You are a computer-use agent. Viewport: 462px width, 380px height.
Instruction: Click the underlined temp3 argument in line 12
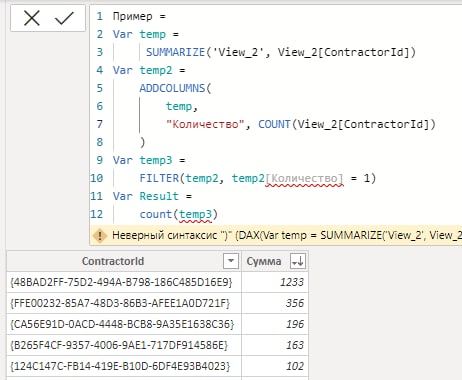pos(195,215)
